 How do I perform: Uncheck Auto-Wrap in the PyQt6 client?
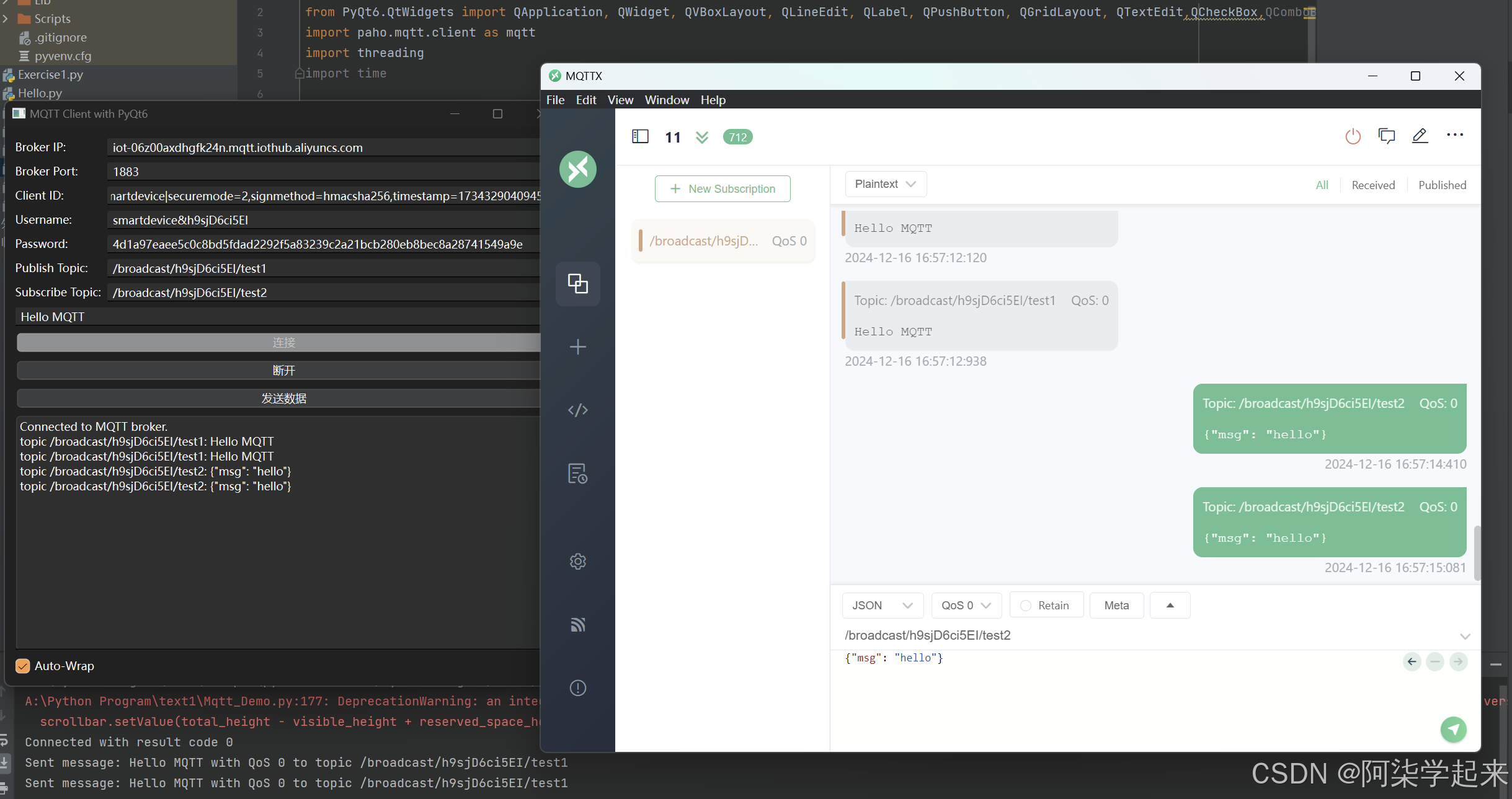tap(22, 666)
